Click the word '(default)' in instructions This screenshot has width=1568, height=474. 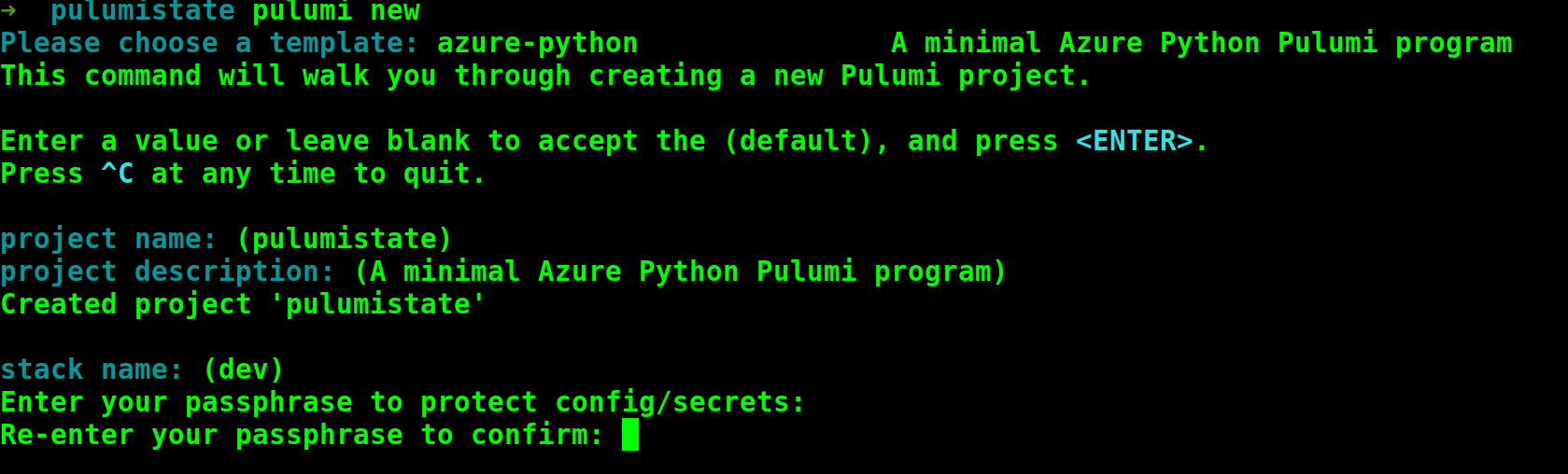click(x=798, y=142)
